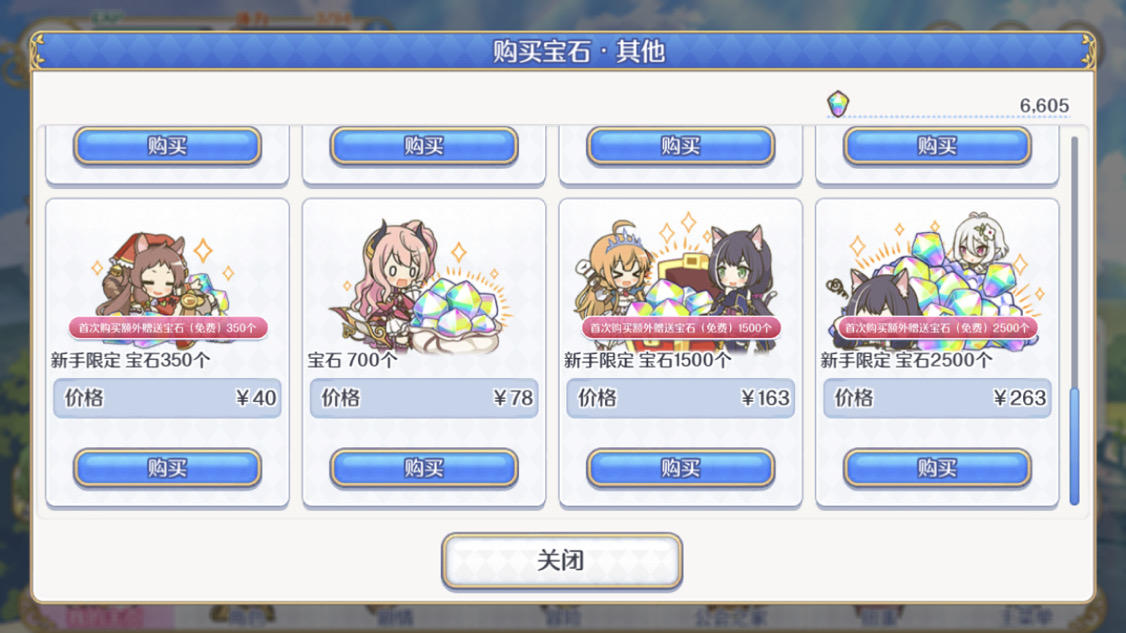This screenshot has width=1126, height=633.
Task: Buy the 宝石350个 newcomer pack
Action: click(167, 468)
